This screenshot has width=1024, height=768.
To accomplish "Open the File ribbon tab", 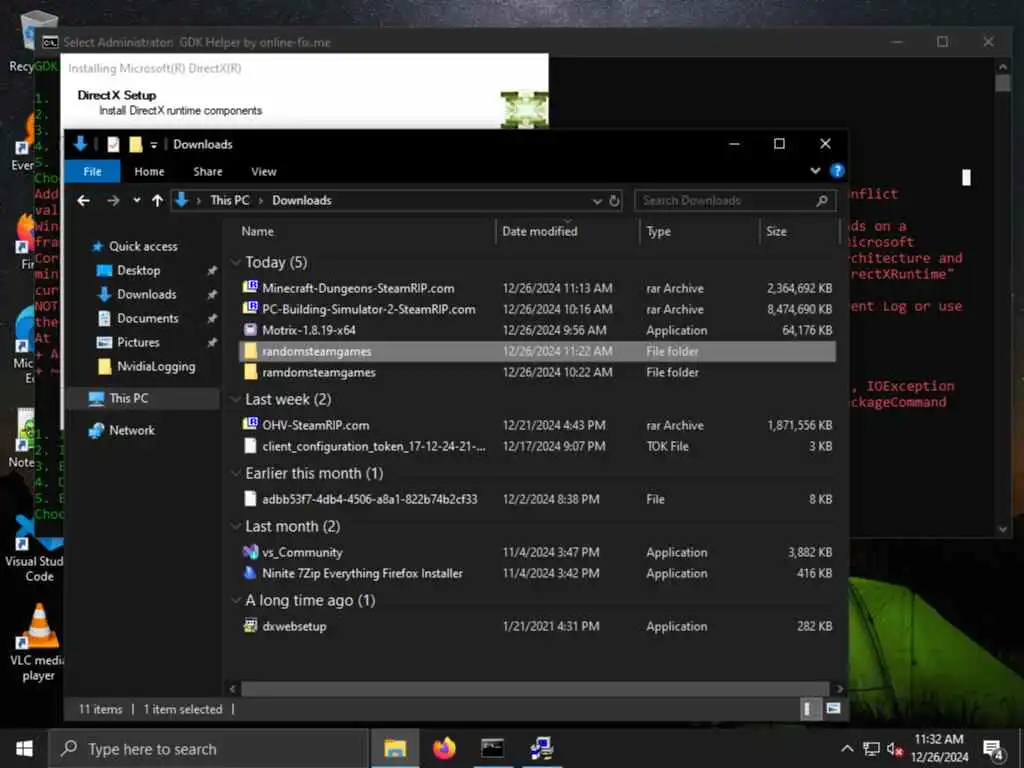I will [92, 171].
